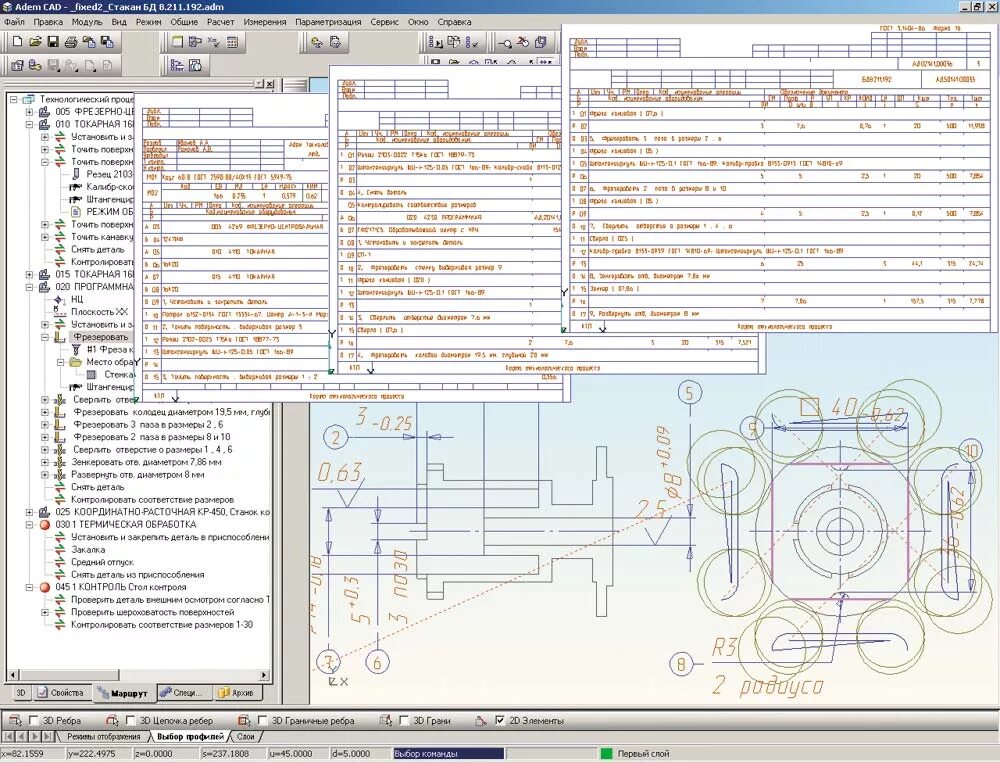Collapse the 045 1 КОНТРОЛЬ node

(x=29, y=587)
